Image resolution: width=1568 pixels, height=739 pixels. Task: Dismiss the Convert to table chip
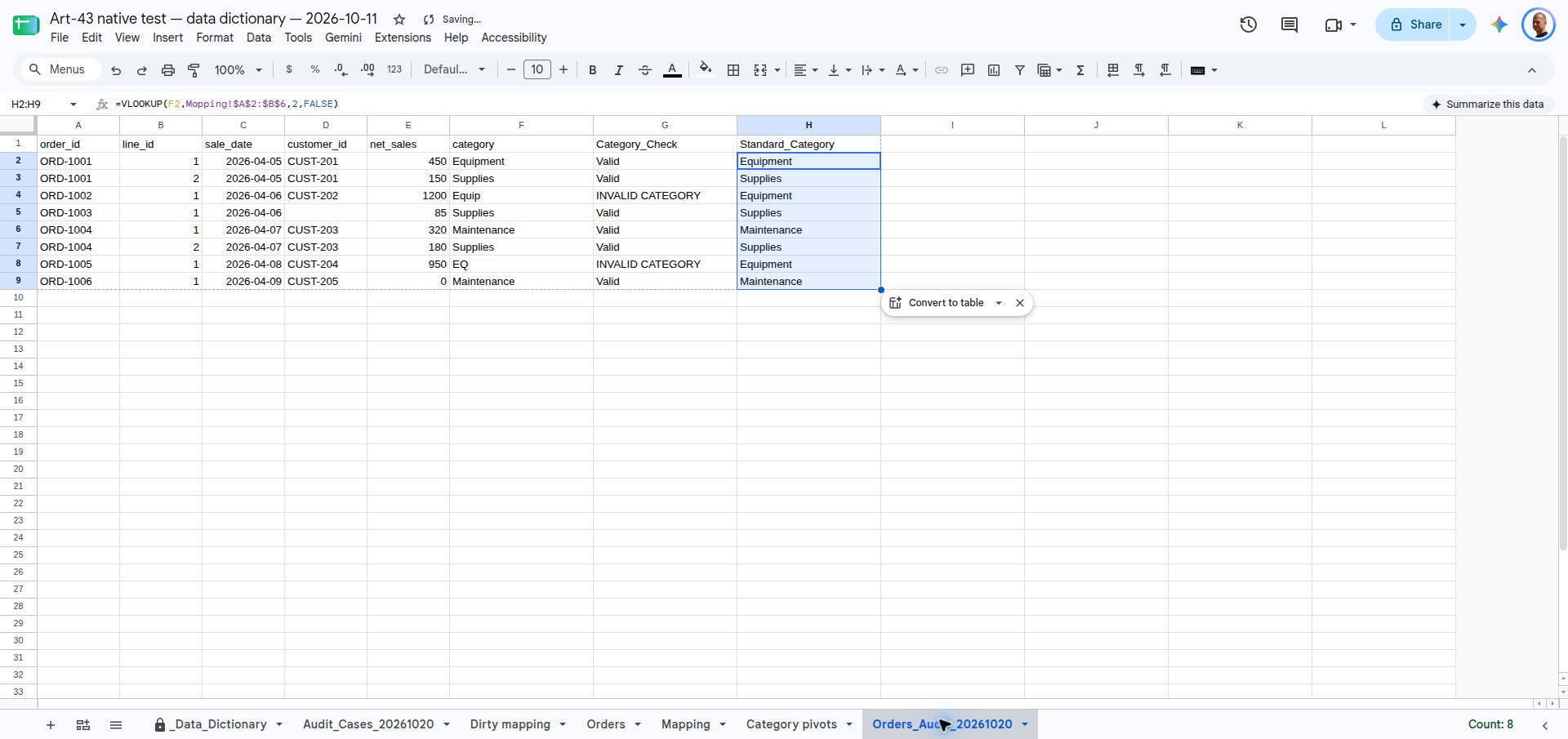coord(1020,303)
